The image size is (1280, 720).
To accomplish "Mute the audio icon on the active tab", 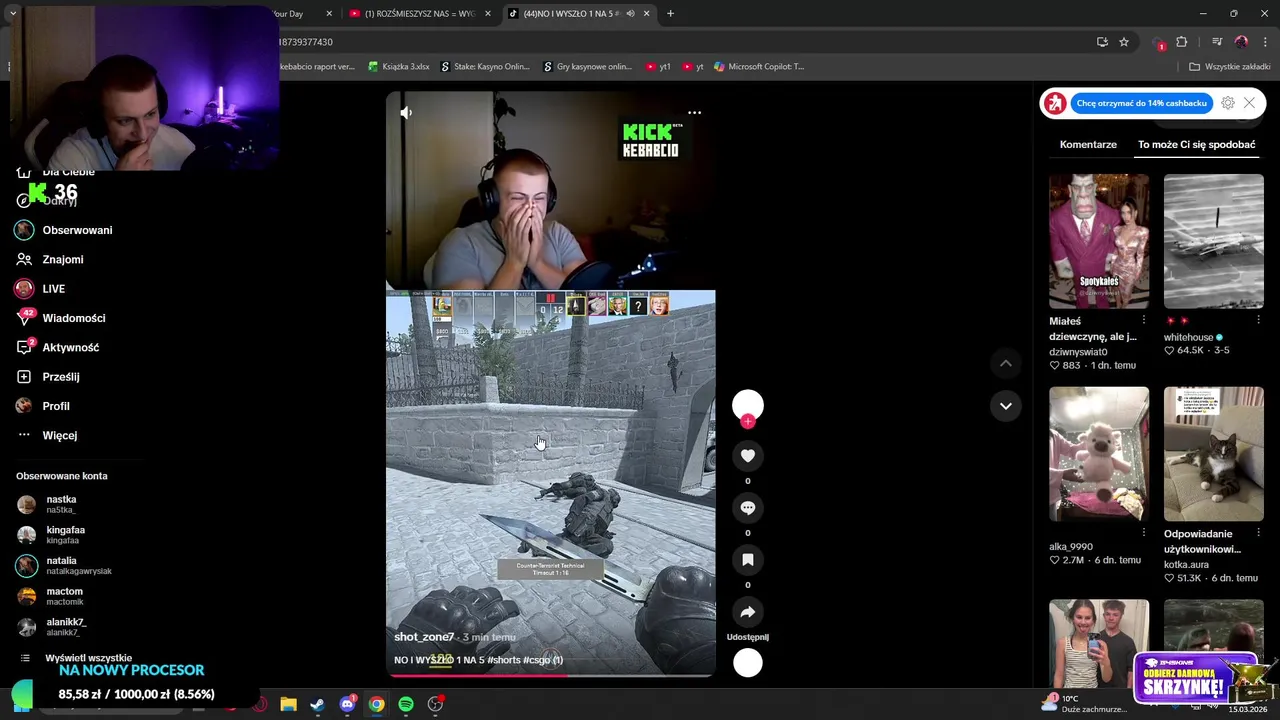I will pyautogui.click(x=630, y=13).
